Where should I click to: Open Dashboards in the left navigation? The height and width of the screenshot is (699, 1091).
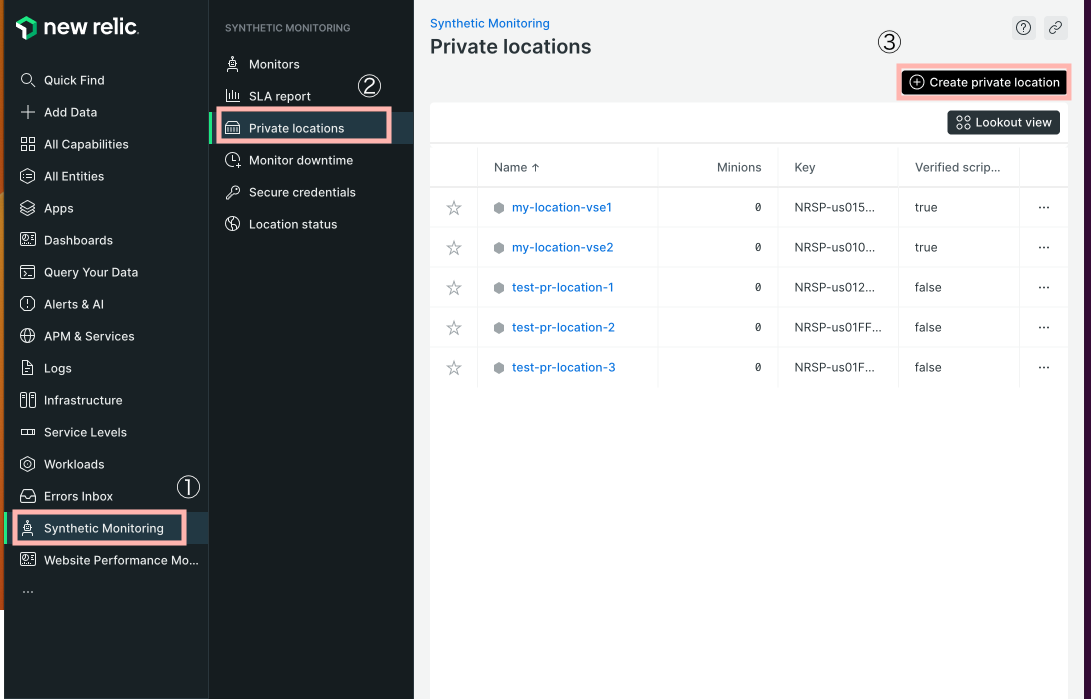click(x=78, y=240)
